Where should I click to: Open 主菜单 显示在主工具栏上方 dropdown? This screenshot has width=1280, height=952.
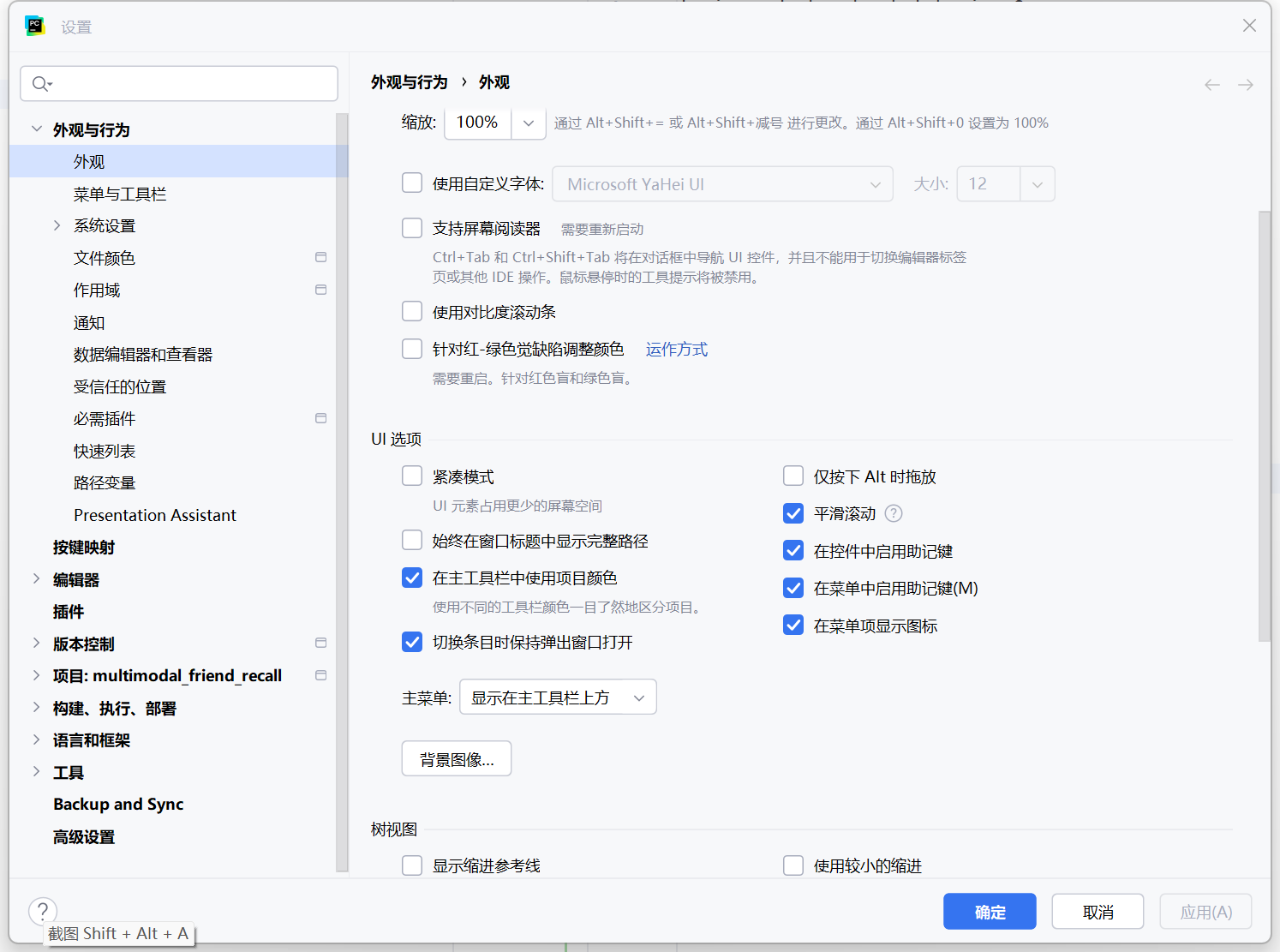[559, 698]
